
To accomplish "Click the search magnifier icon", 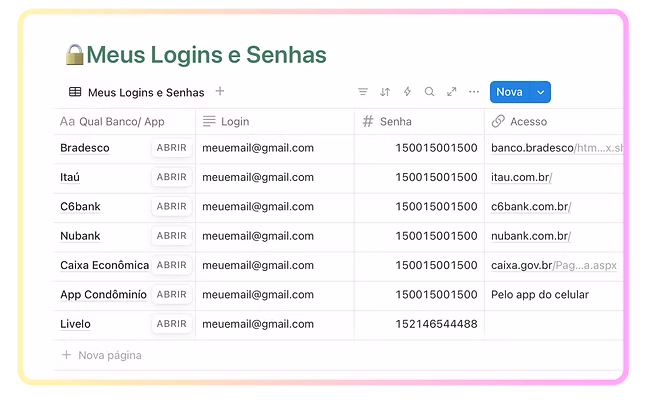I will (429, 92).
